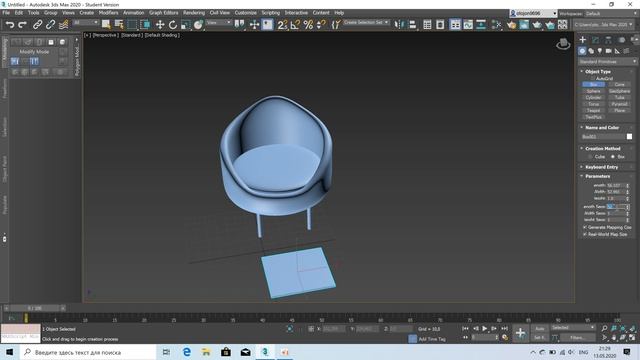Select the Shapes category icon

(x=591, y=51)
